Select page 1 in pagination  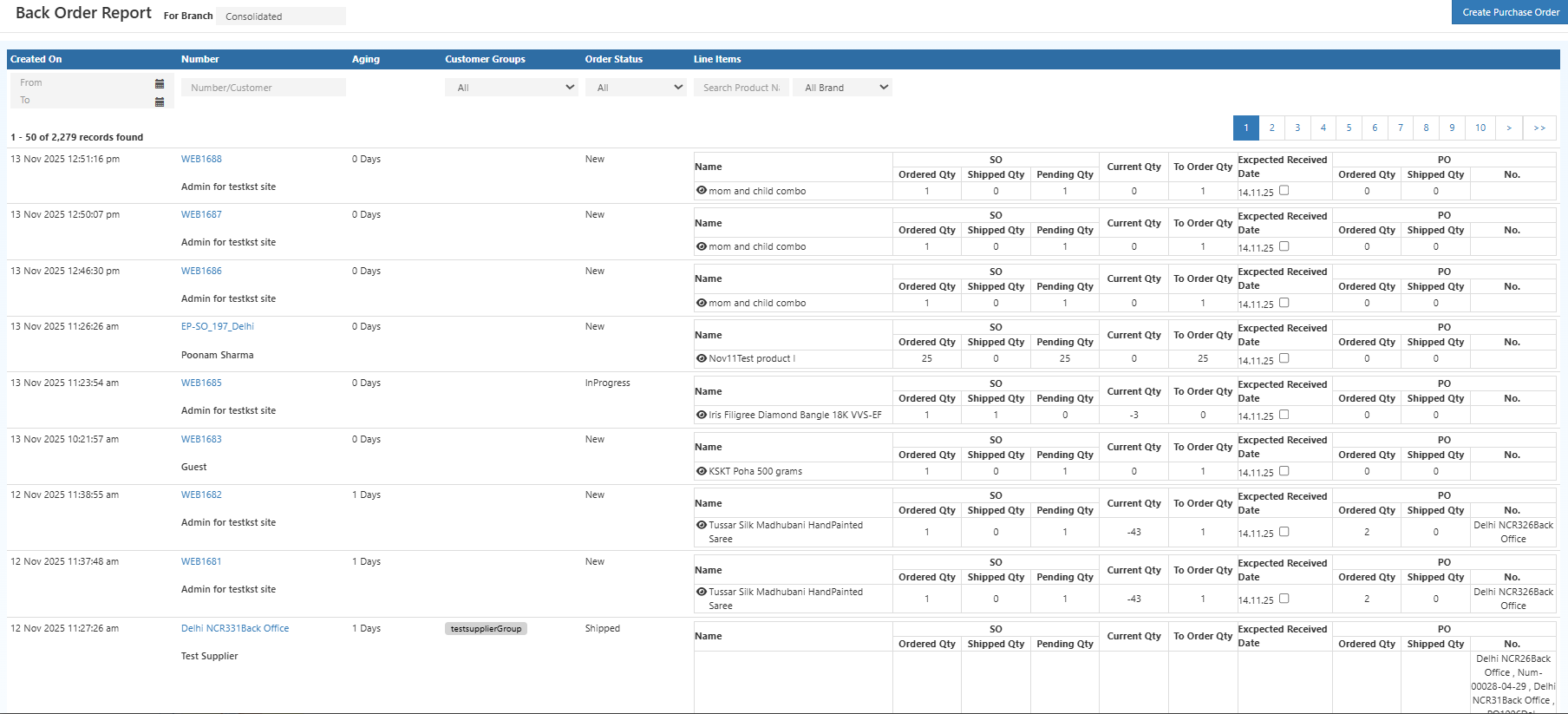[1246, 128]
